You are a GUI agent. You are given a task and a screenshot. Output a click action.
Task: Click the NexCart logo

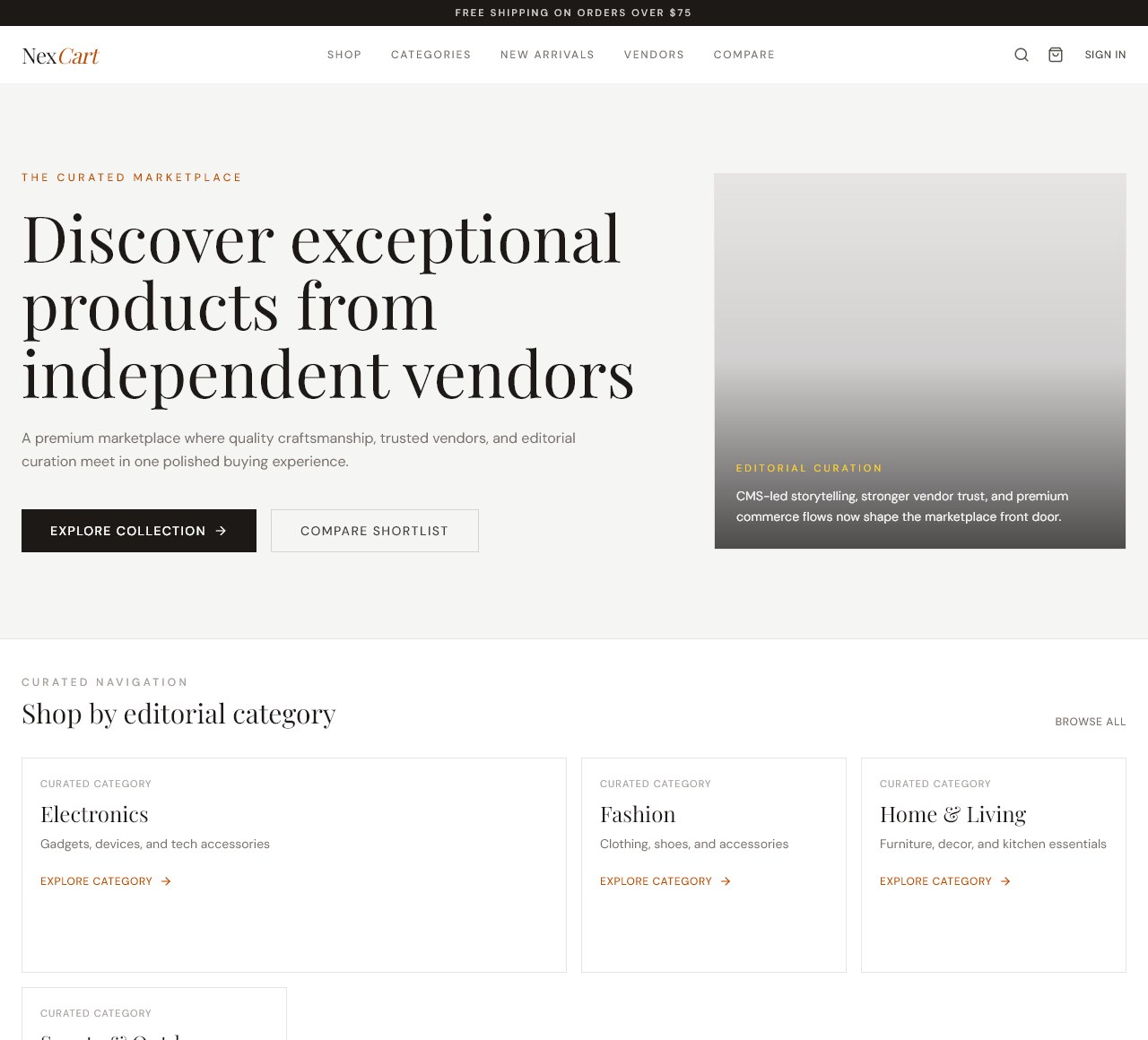(x=59, y=55)
